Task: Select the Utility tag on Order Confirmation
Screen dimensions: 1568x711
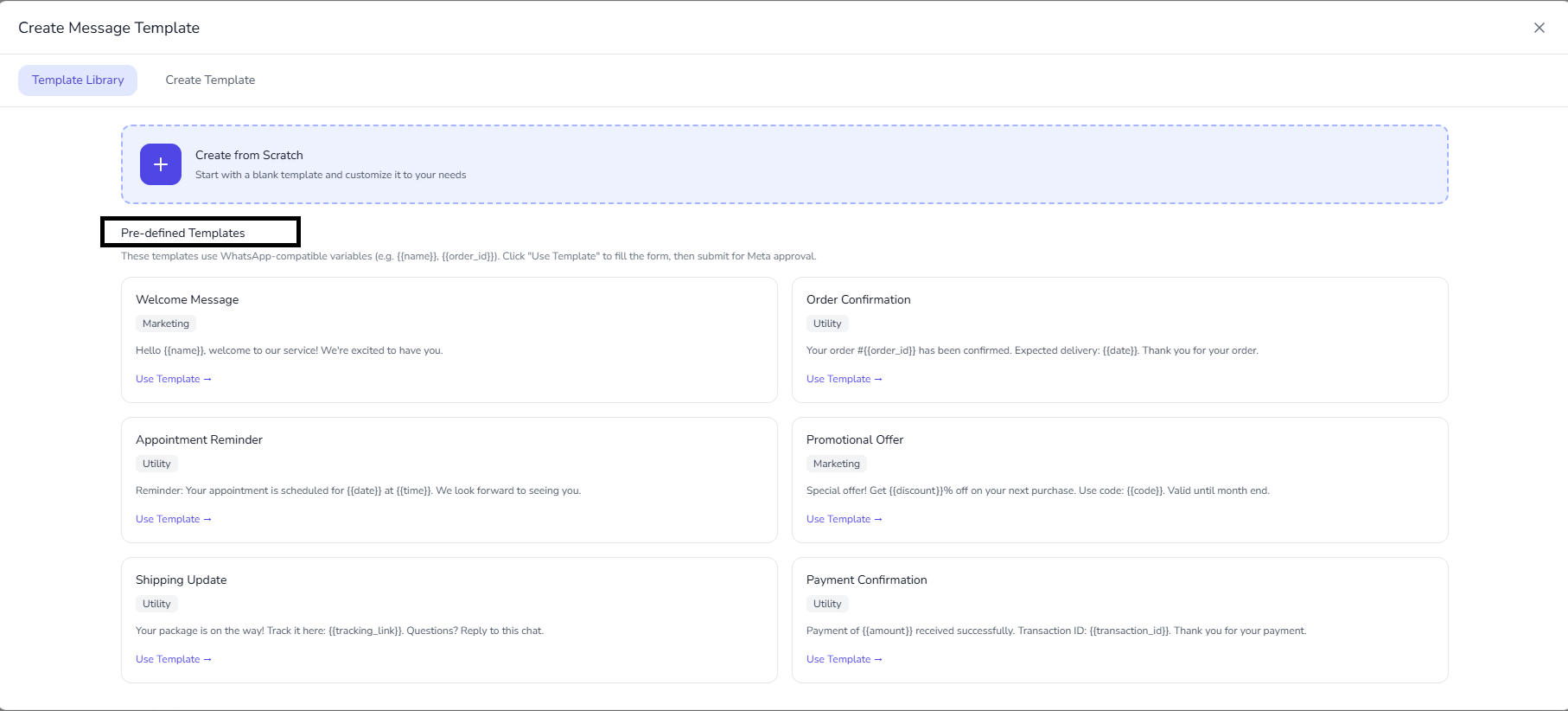Action: tap(827, 323)
